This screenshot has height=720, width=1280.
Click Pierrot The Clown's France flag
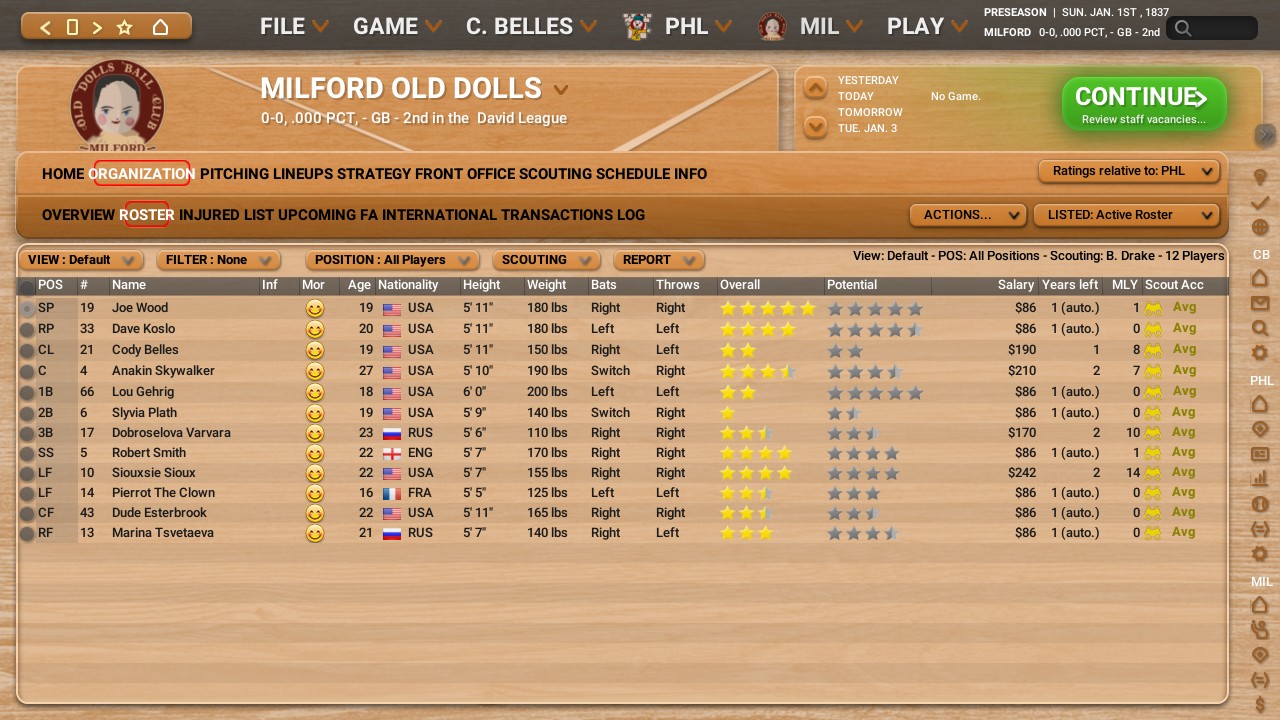392,493
